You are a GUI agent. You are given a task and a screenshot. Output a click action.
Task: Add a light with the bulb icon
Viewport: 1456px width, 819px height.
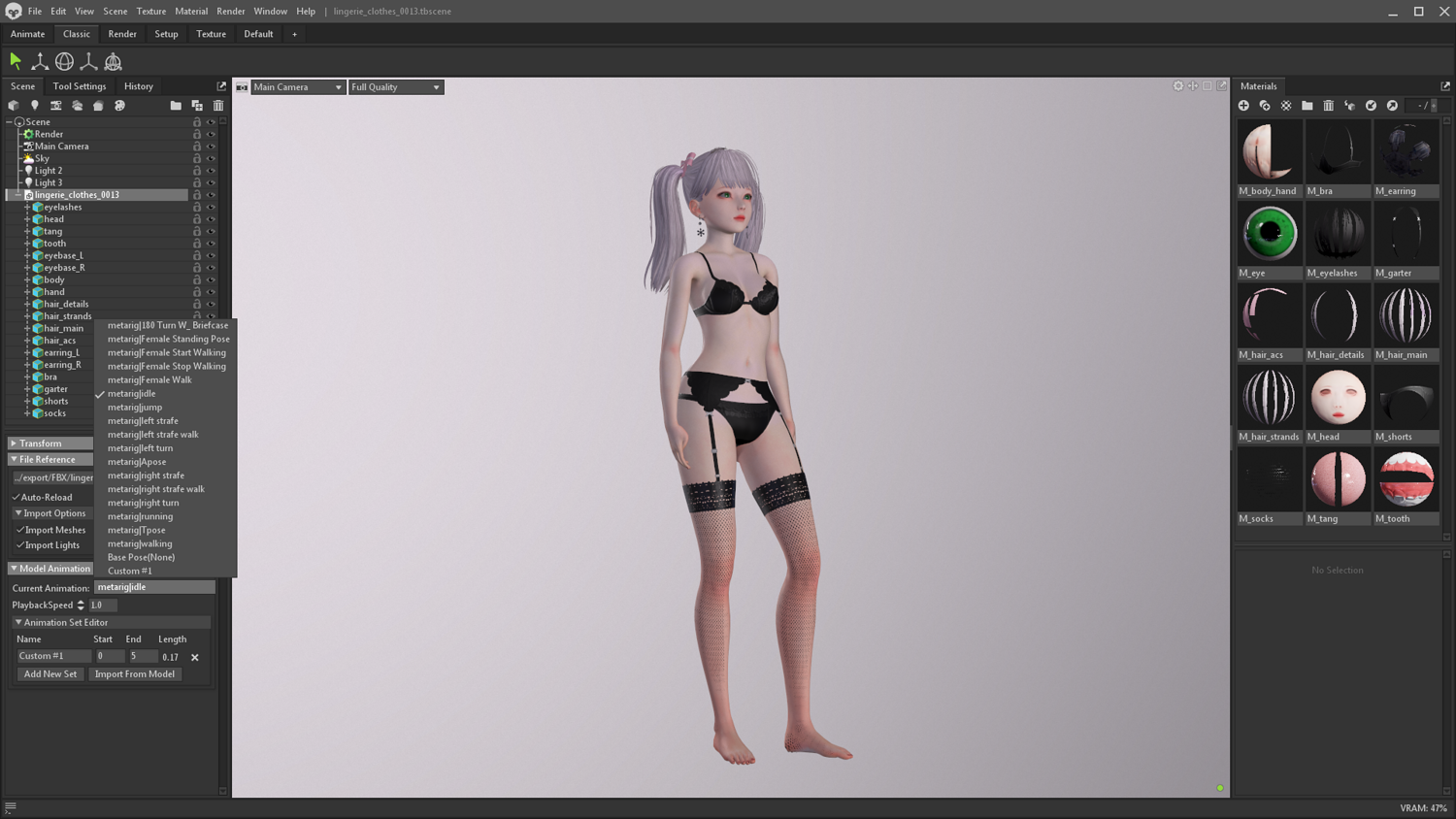pos(35,106)
